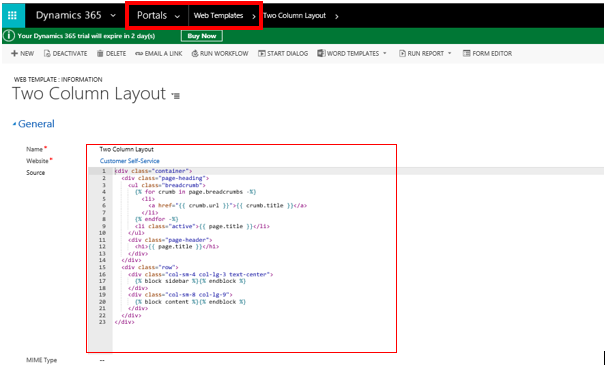Click code line 2 page-heading div
The image size is (605, 368).
tap(165, 178)
